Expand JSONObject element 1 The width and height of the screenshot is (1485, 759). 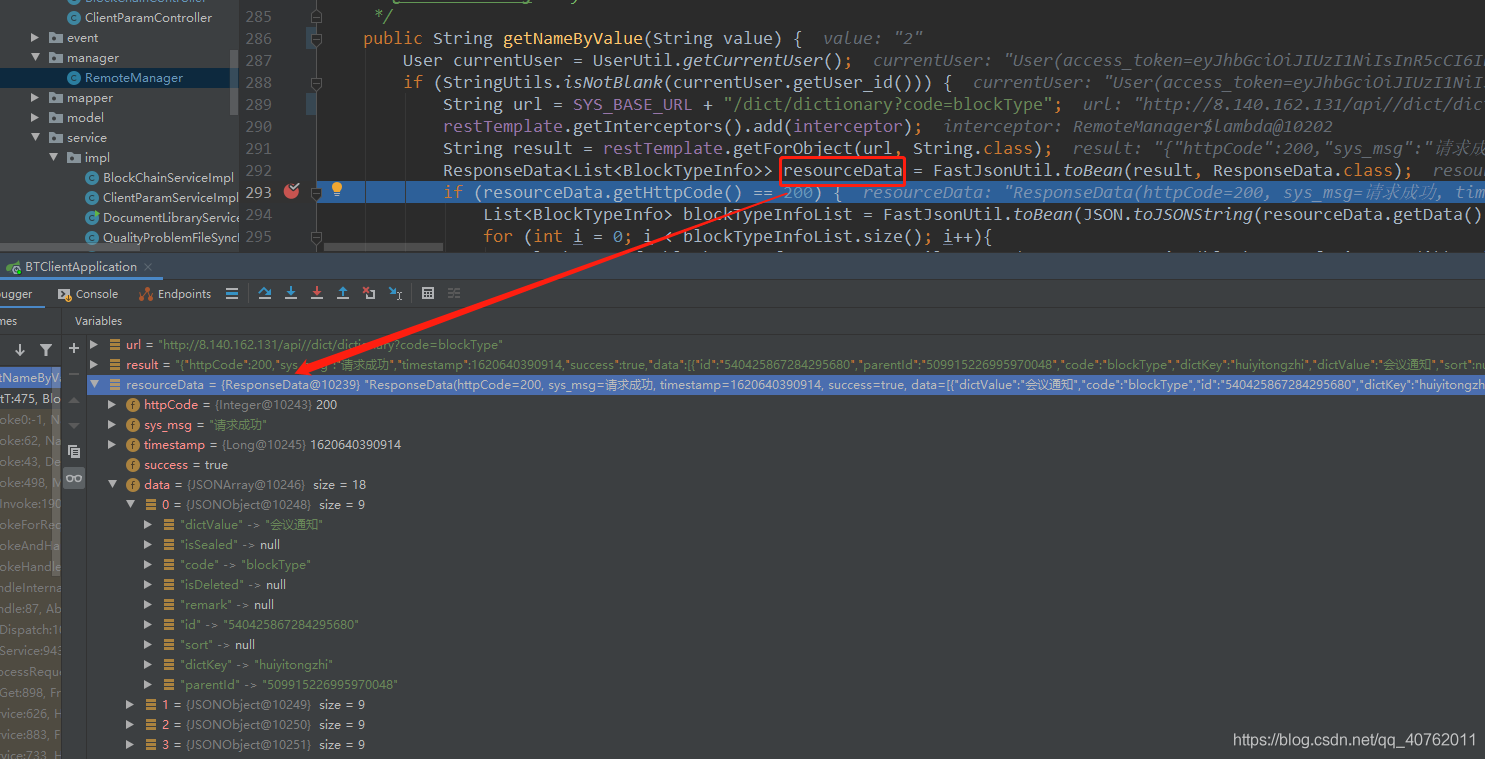click(x=131, y=705)
